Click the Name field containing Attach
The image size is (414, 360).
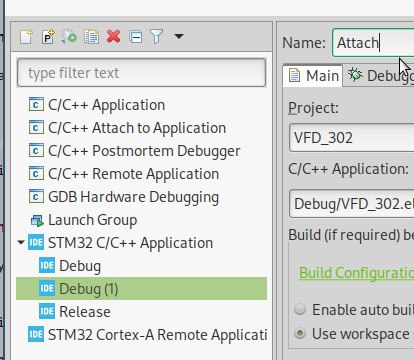tap(373, 43)
